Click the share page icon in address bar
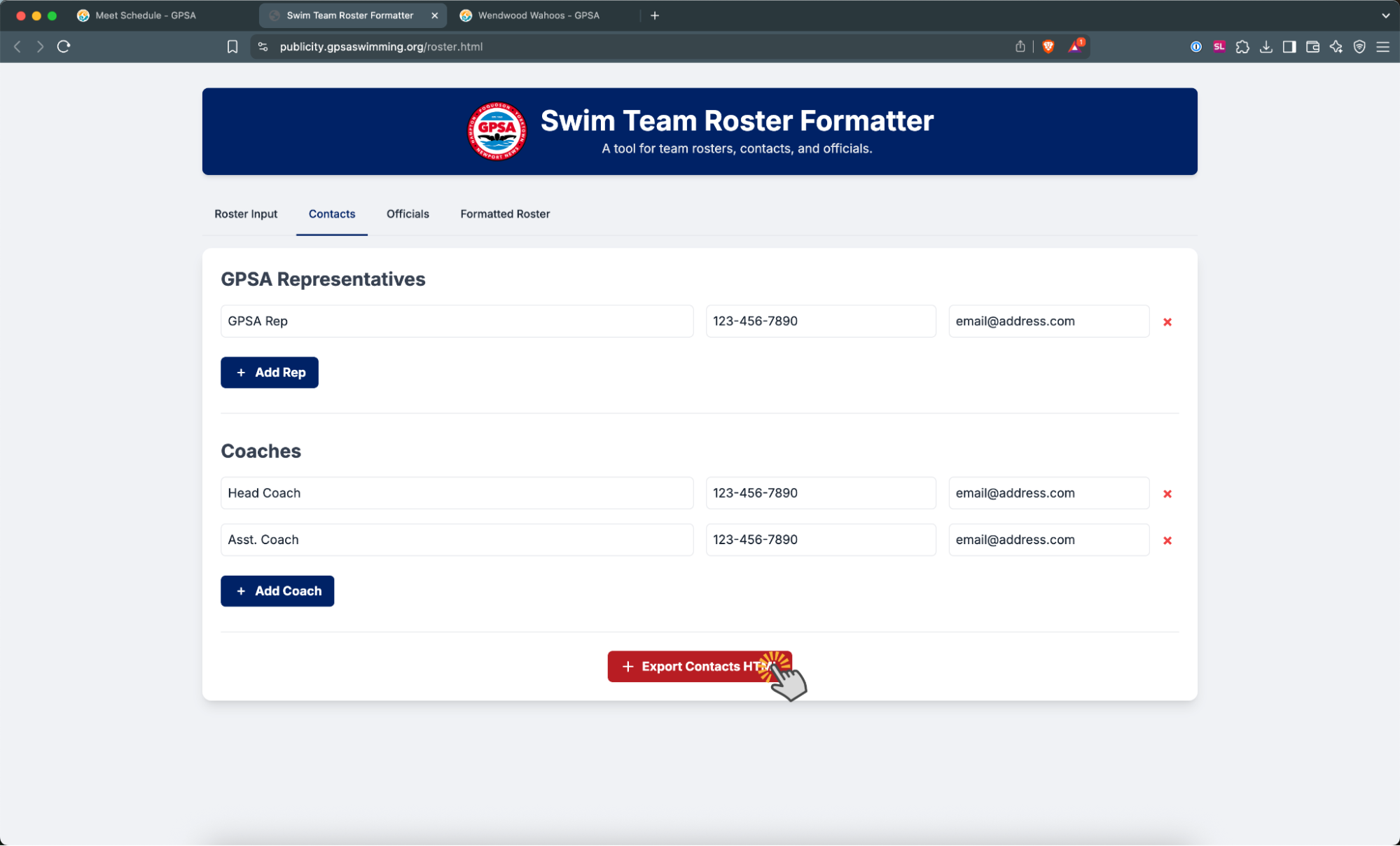Screen dimensions: 1400x846 pos(1020,47)
